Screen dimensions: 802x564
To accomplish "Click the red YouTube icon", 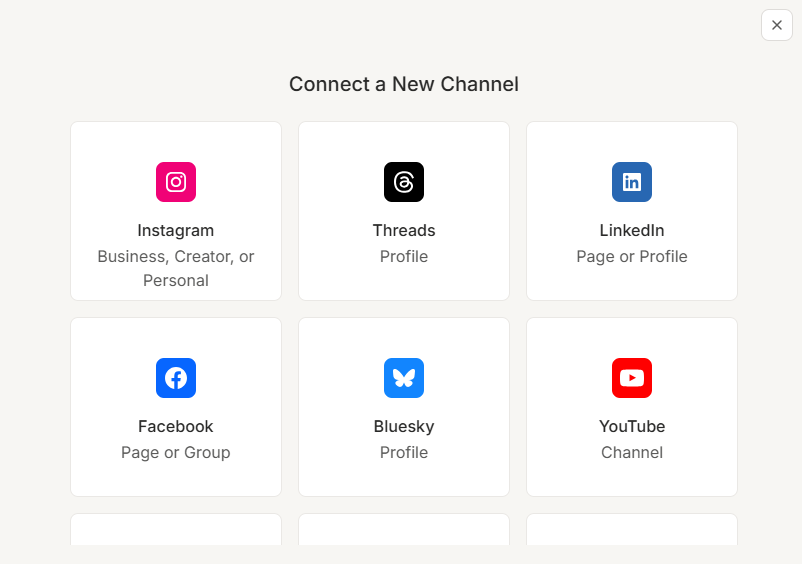I will [x=632, y=378].
